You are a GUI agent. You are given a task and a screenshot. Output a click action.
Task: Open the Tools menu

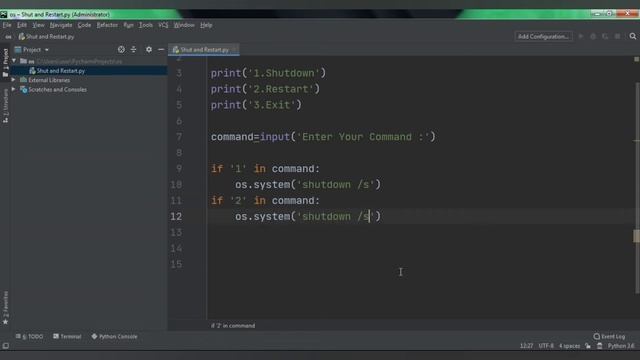pyautogui.click(x=146, y=25)
